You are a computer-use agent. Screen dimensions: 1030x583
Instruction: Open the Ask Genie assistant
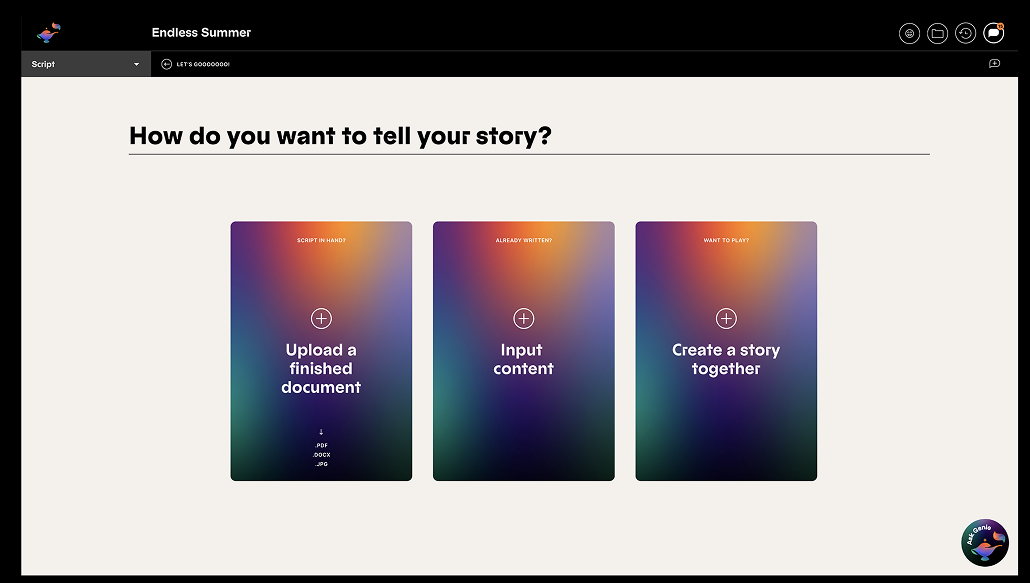(x=984, y=543)
